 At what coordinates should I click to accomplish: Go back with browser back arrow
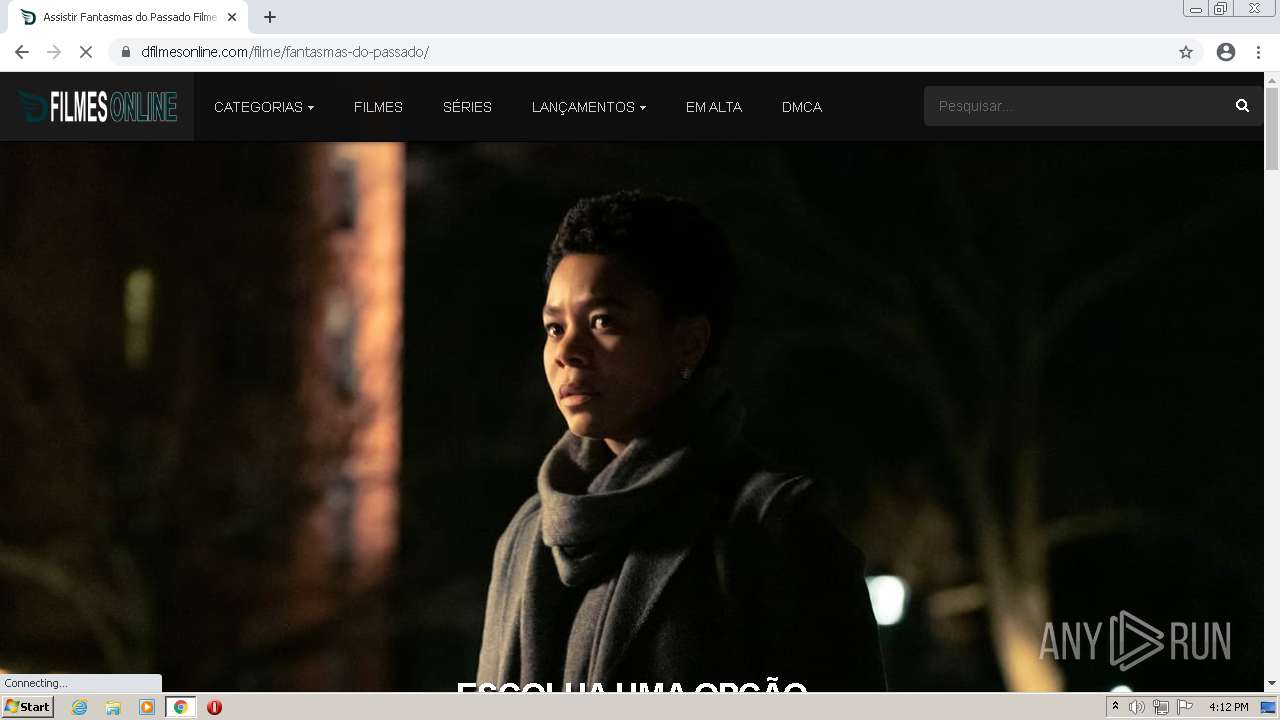pyautogui.click(x=22, y=52)
